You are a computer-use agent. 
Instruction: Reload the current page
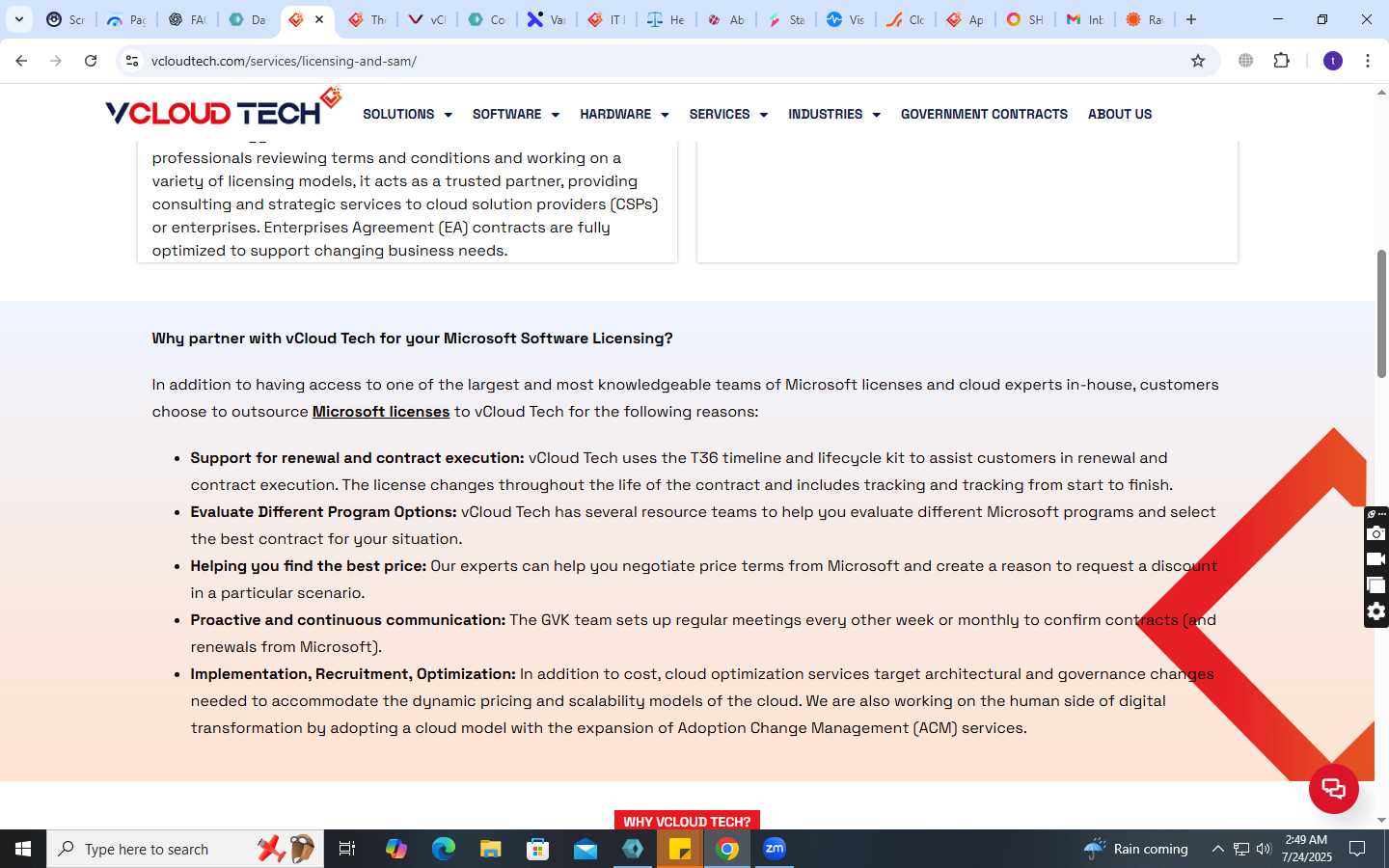pos(91,61)
